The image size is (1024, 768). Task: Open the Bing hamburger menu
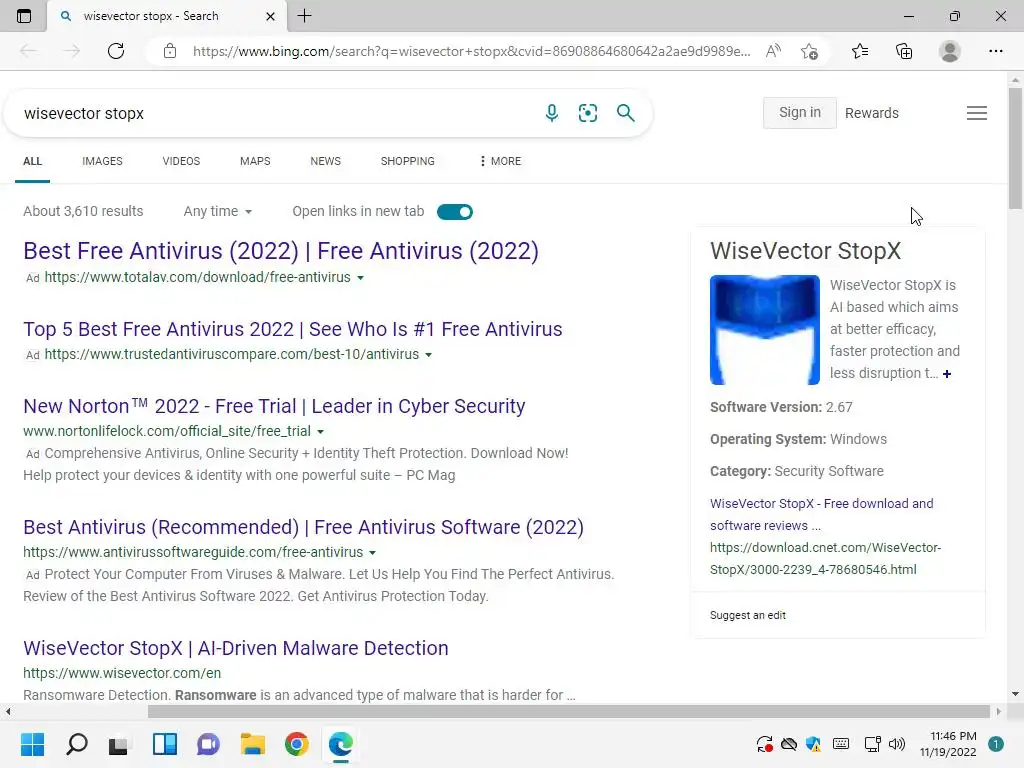point(977,113)
